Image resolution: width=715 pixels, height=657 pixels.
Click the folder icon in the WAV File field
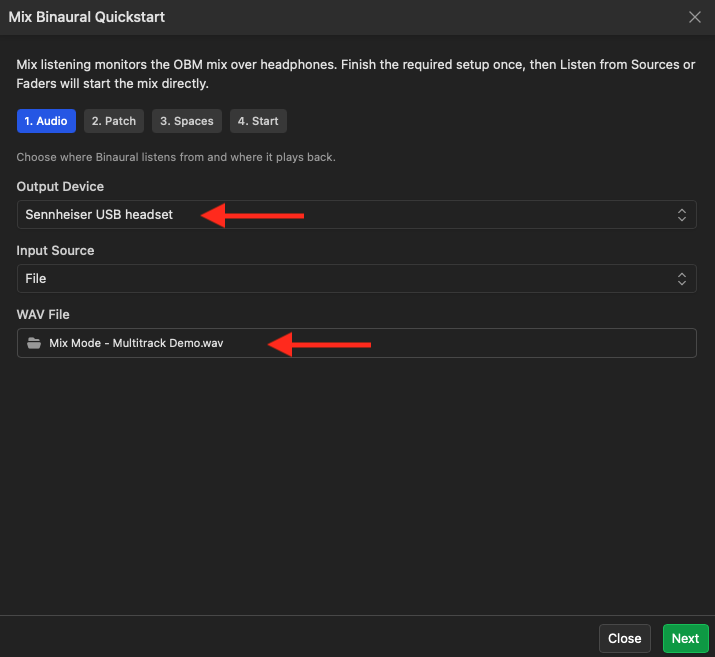coord(34,343)
